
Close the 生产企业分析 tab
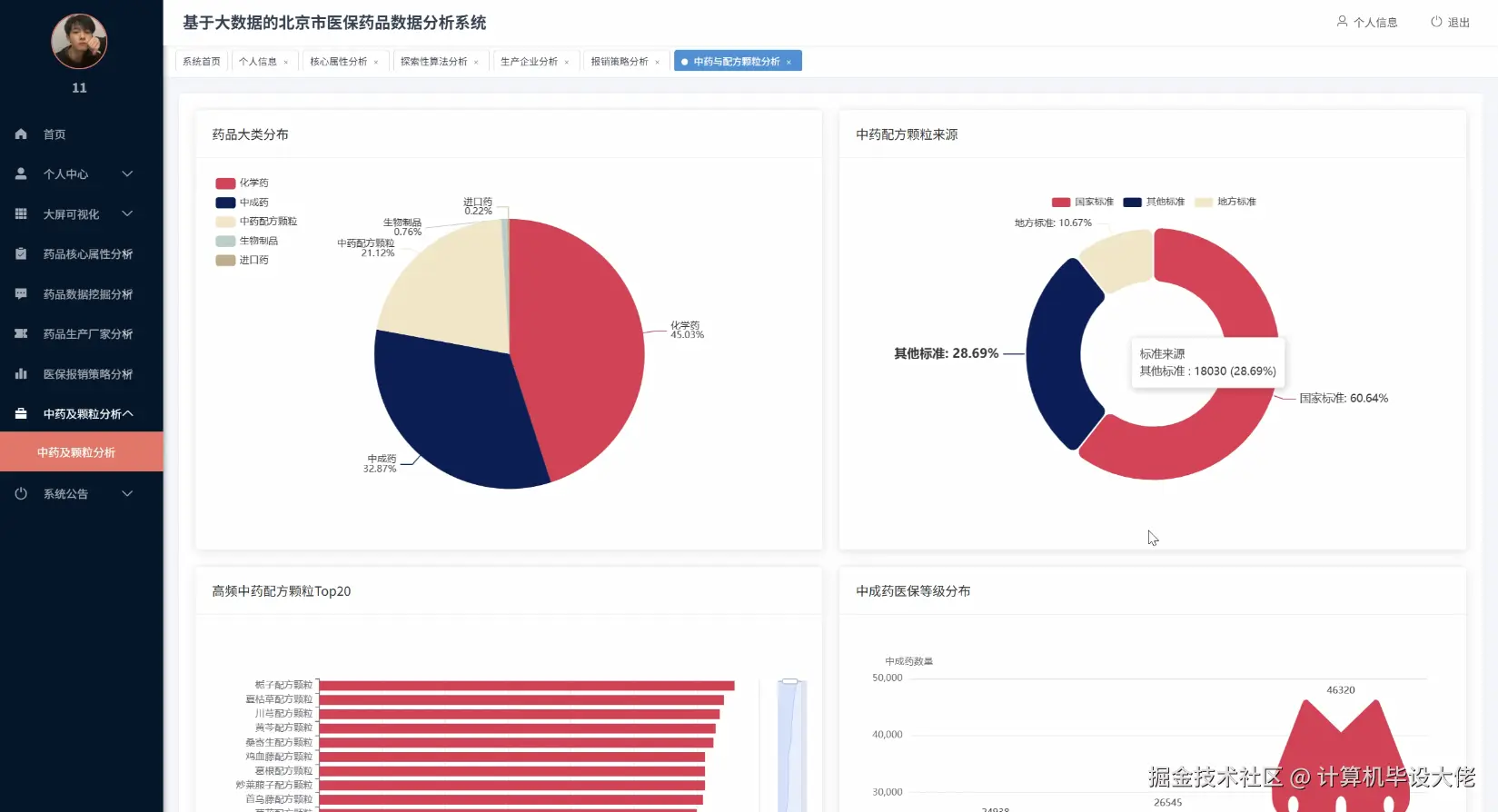click(x=567, y=62)
